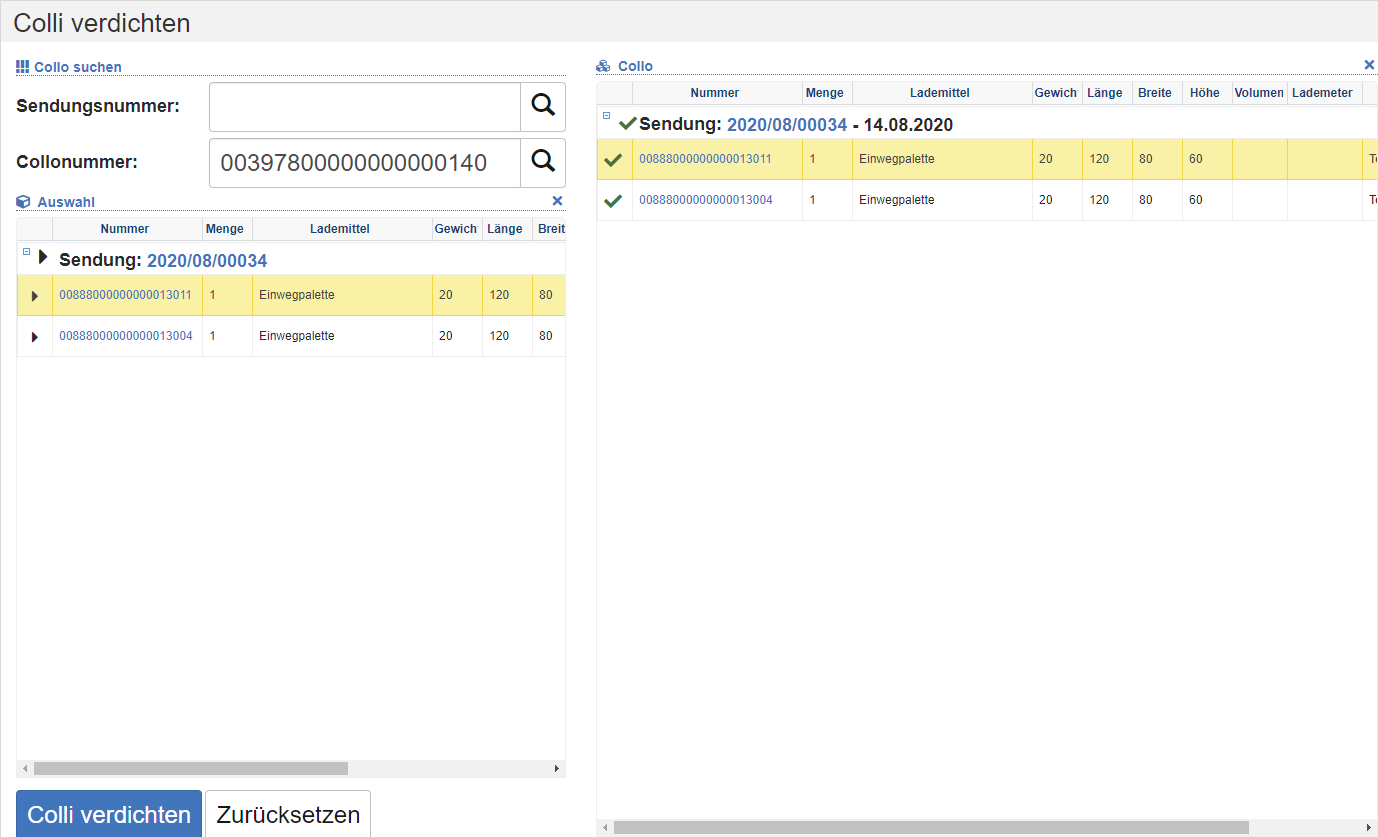Open Collo number link 00888000000000013004 in Auswahl
The width and height of the screenshot is (1378, 837).
(126, 336)
